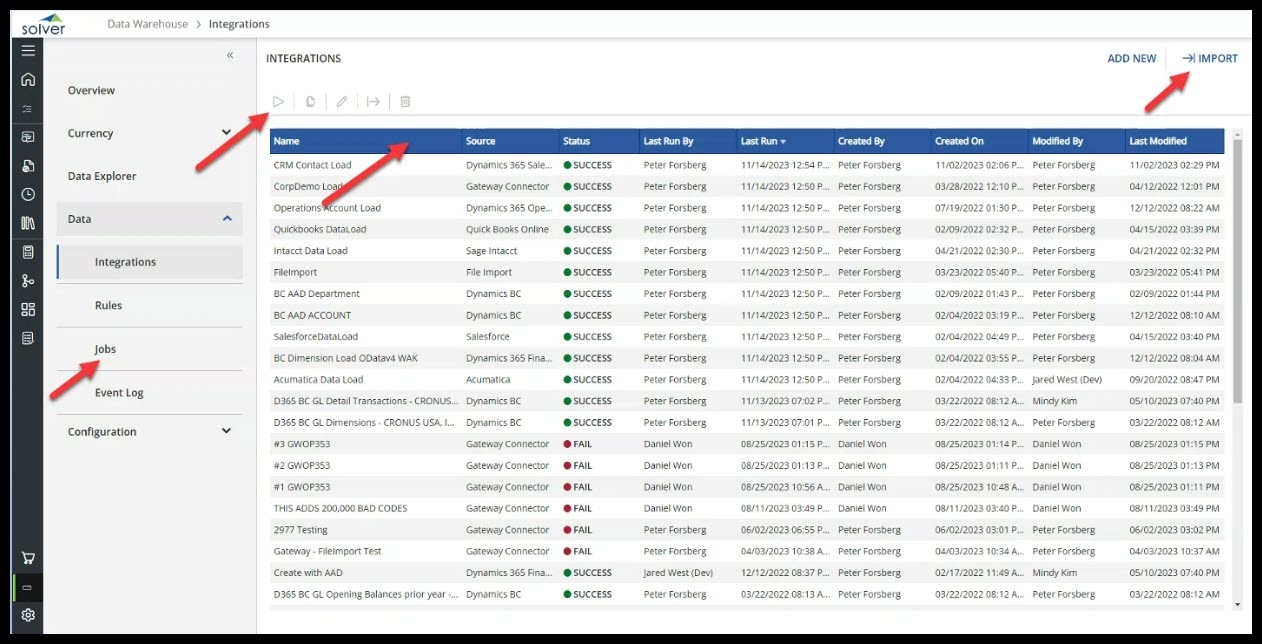Click the Copy integration icon
Screen dimensions: 1262x644
click(311, 101)
